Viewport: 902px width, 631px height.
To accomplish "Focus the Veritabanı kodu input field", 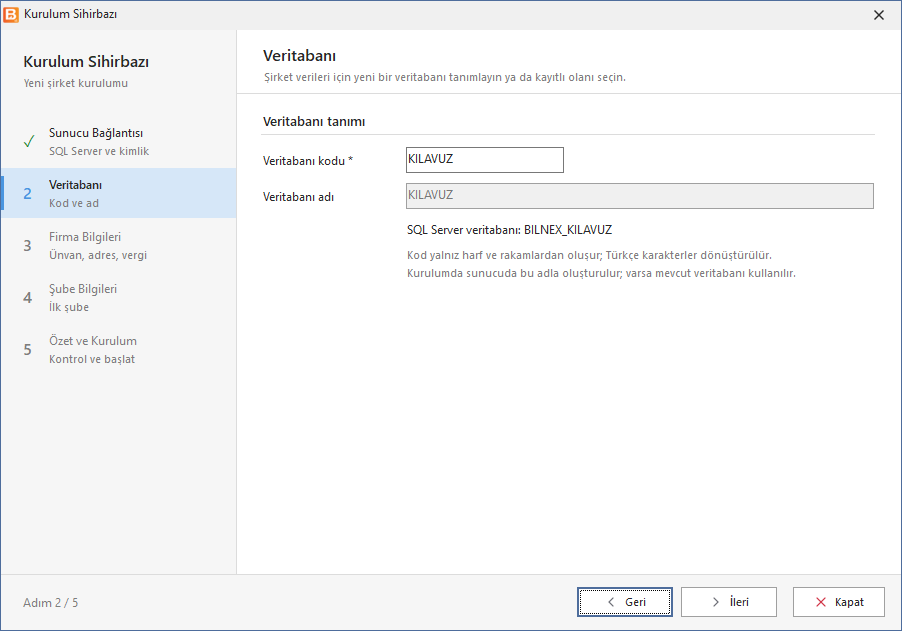I will [x=484, y=160].
